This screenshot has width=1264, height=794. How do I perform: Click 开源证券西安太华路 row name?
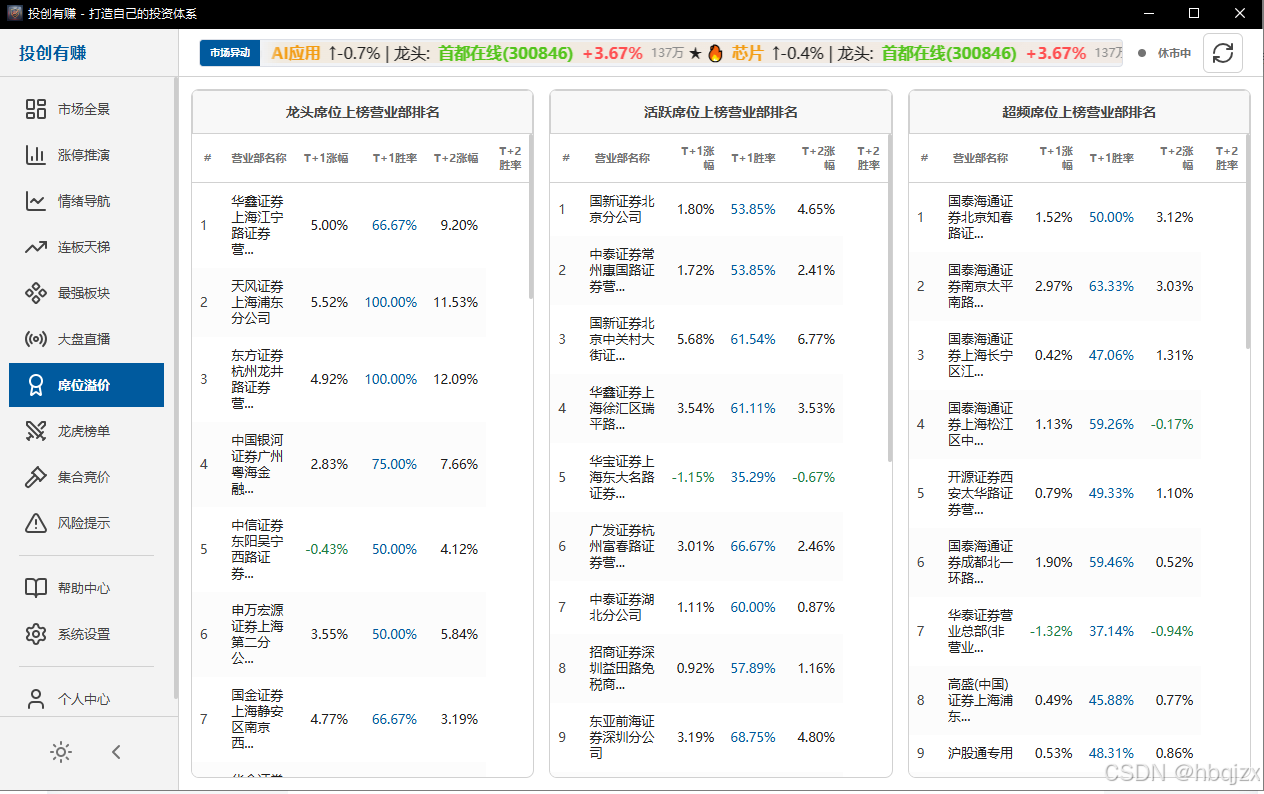click(x=980, y=493)
